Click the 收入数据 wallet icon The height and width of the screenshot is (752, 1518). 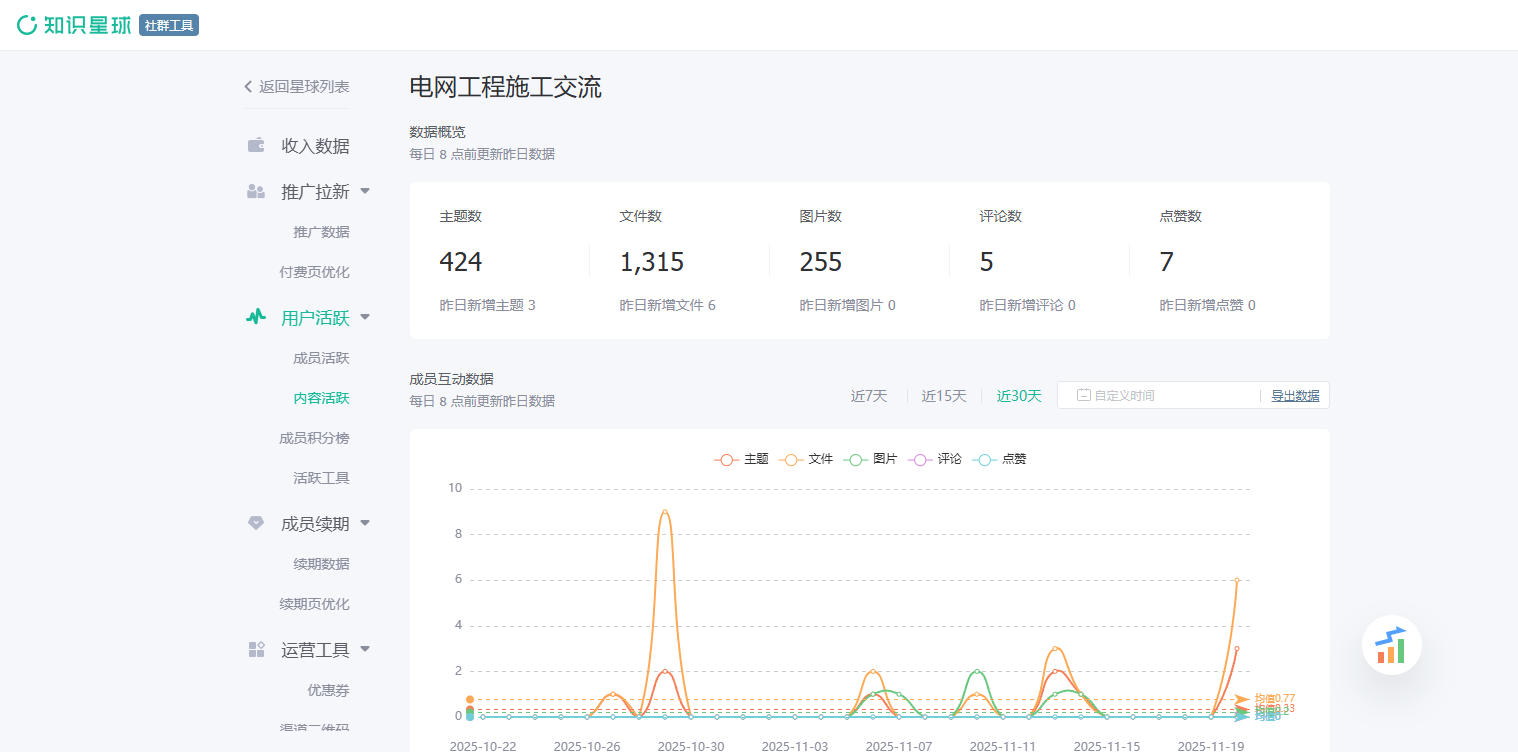[x=256, y=146]
